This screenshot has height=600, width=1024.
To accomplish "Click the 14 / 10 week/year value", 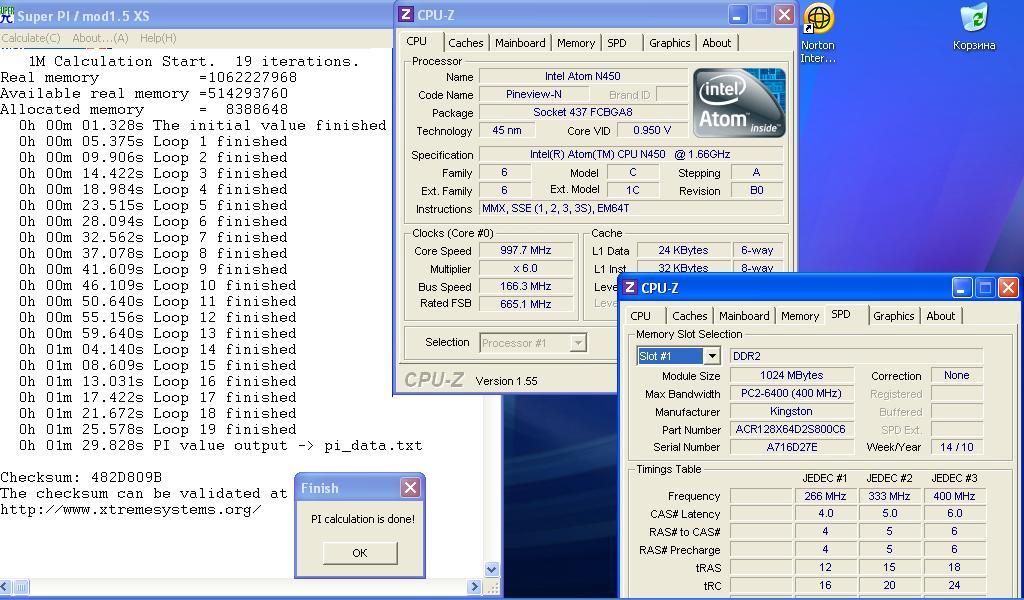I will pos(956,447).
